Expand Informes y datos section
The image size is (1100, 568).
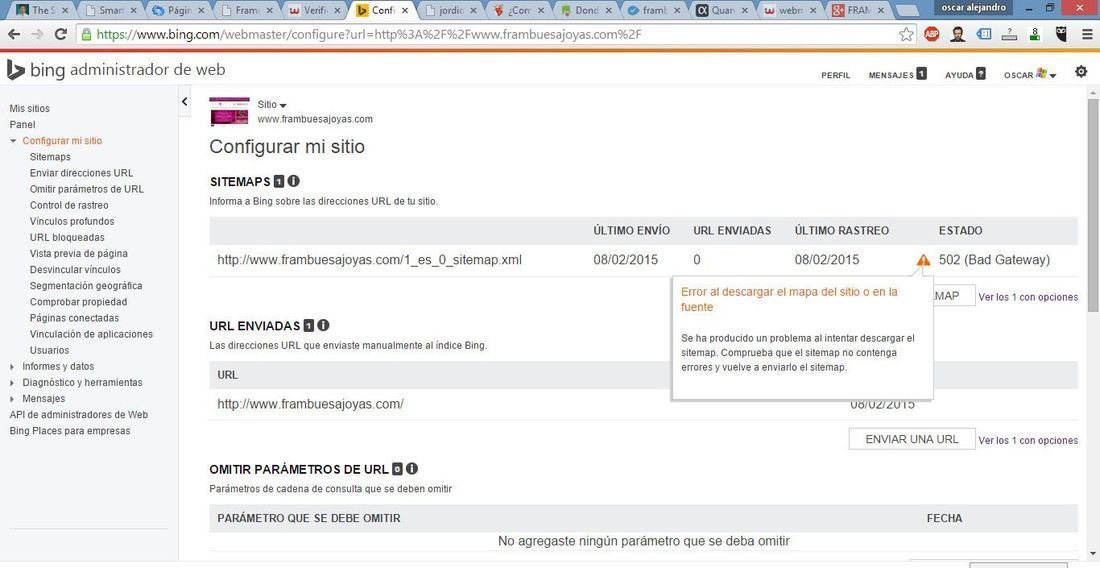point(13,367)
